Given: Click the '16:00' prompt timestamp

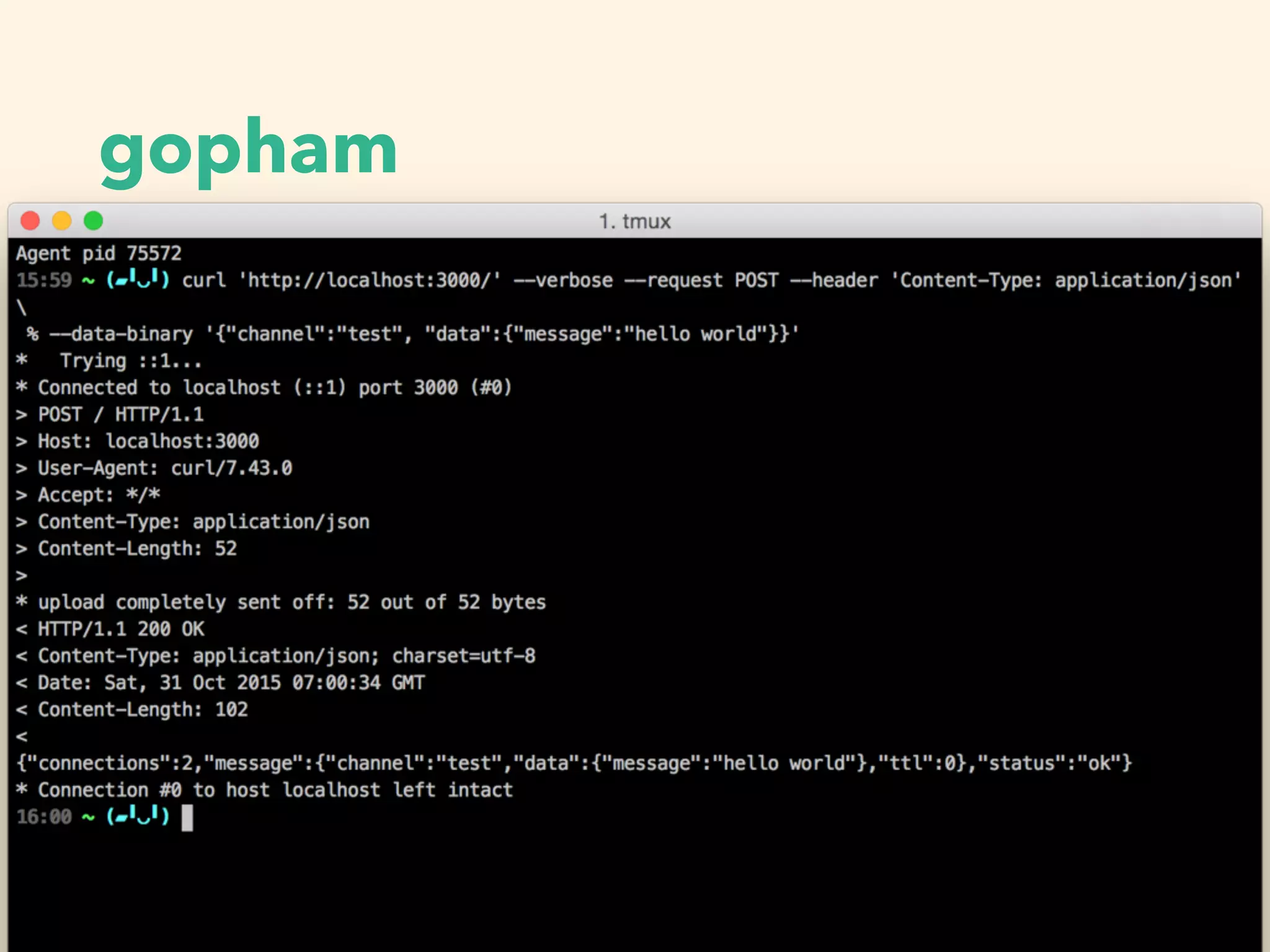Looking at the screenshot, I should point(44,817).
